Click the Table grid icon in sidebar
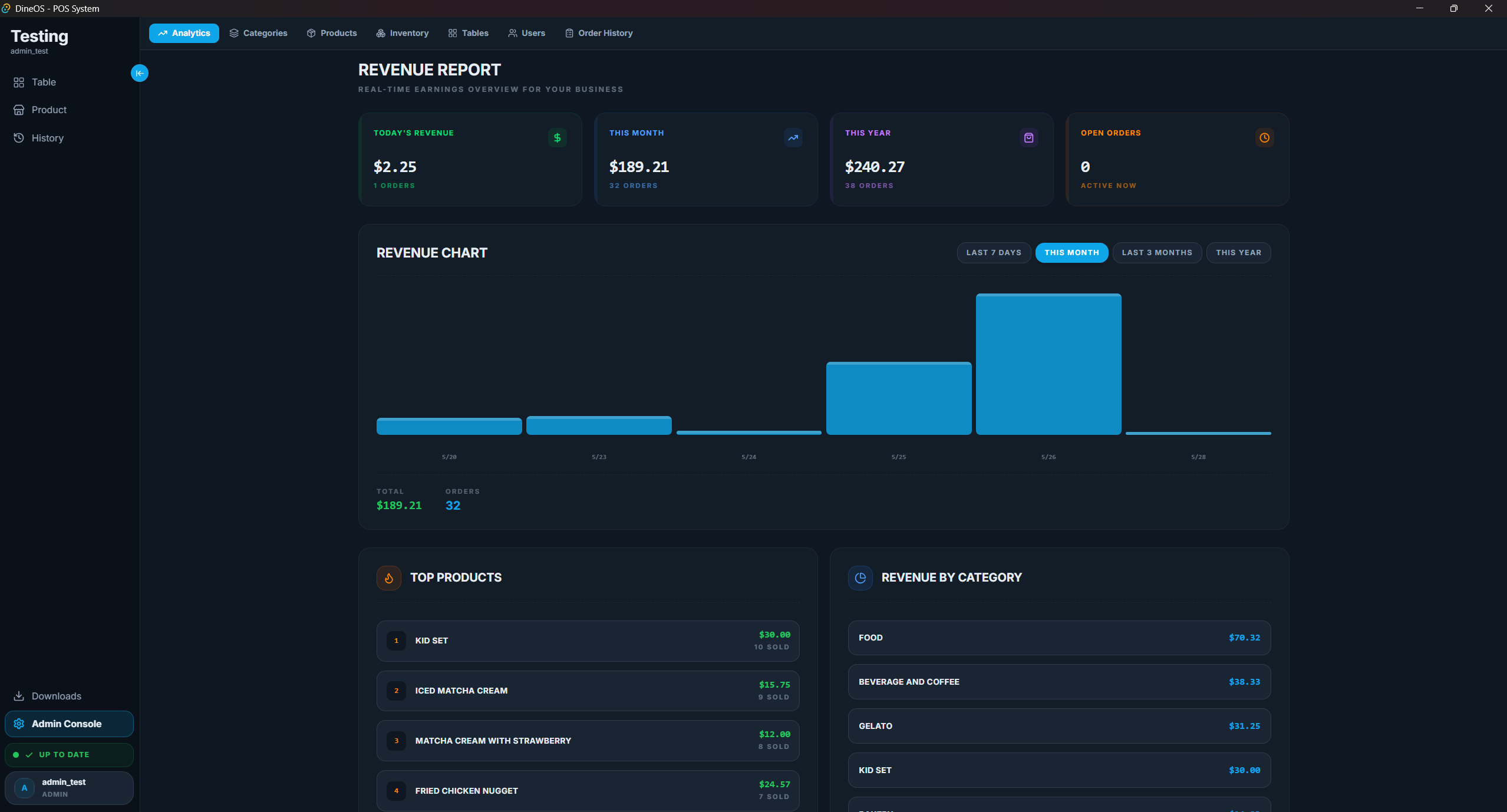Screen dimensions: 1507x812 click(19, 82)
